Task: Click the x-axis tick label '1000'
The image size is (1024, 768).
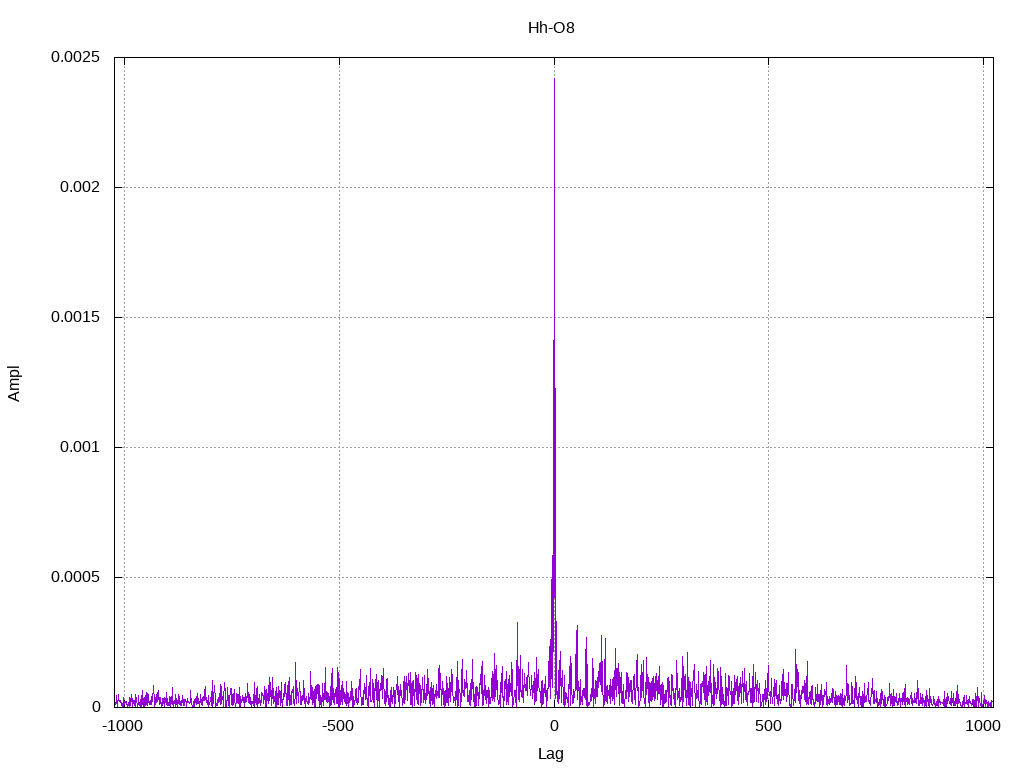Action: click(x=983, y=726)
